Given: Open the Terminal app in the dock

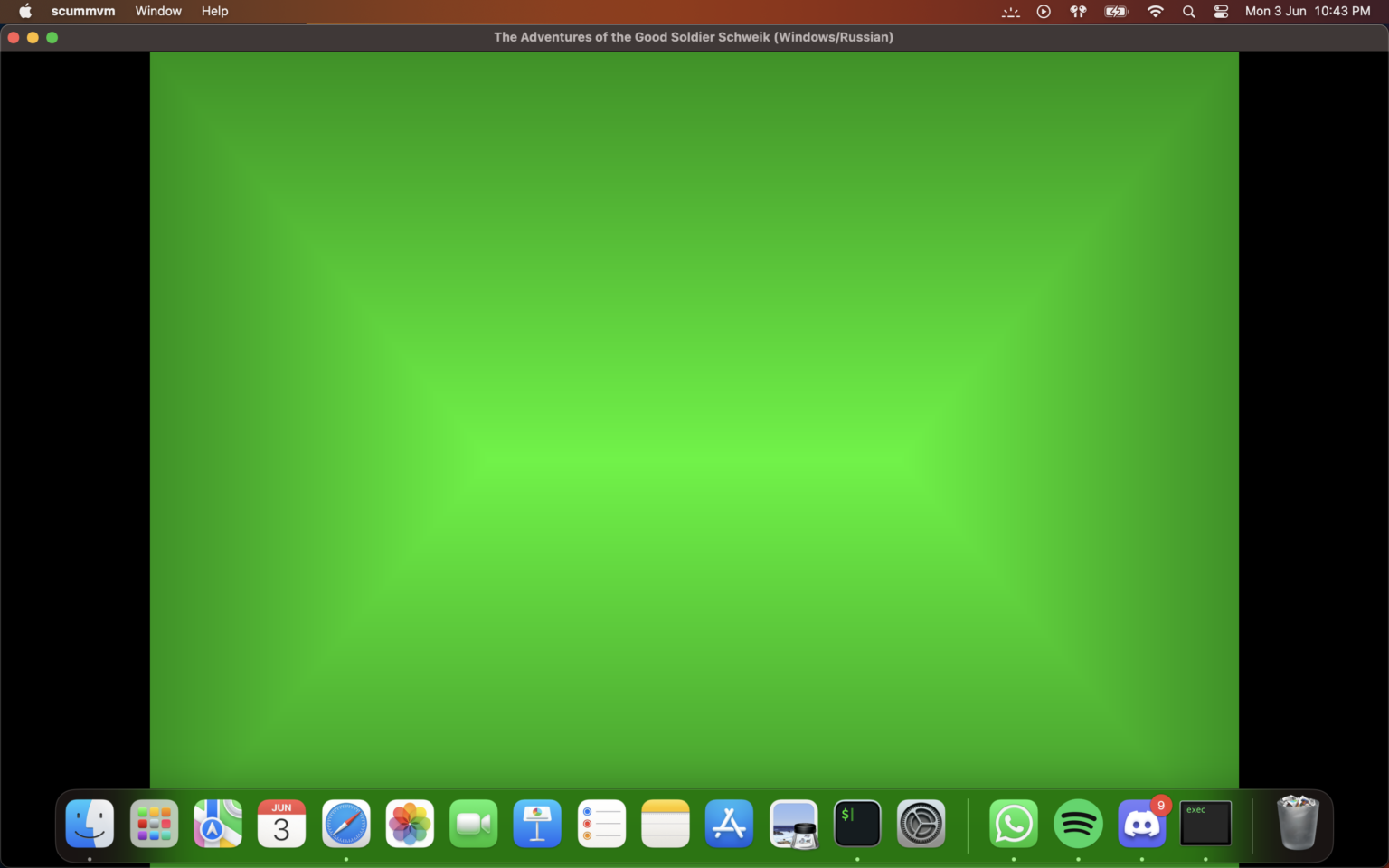Looking at the screenshot, I should 856,824.
